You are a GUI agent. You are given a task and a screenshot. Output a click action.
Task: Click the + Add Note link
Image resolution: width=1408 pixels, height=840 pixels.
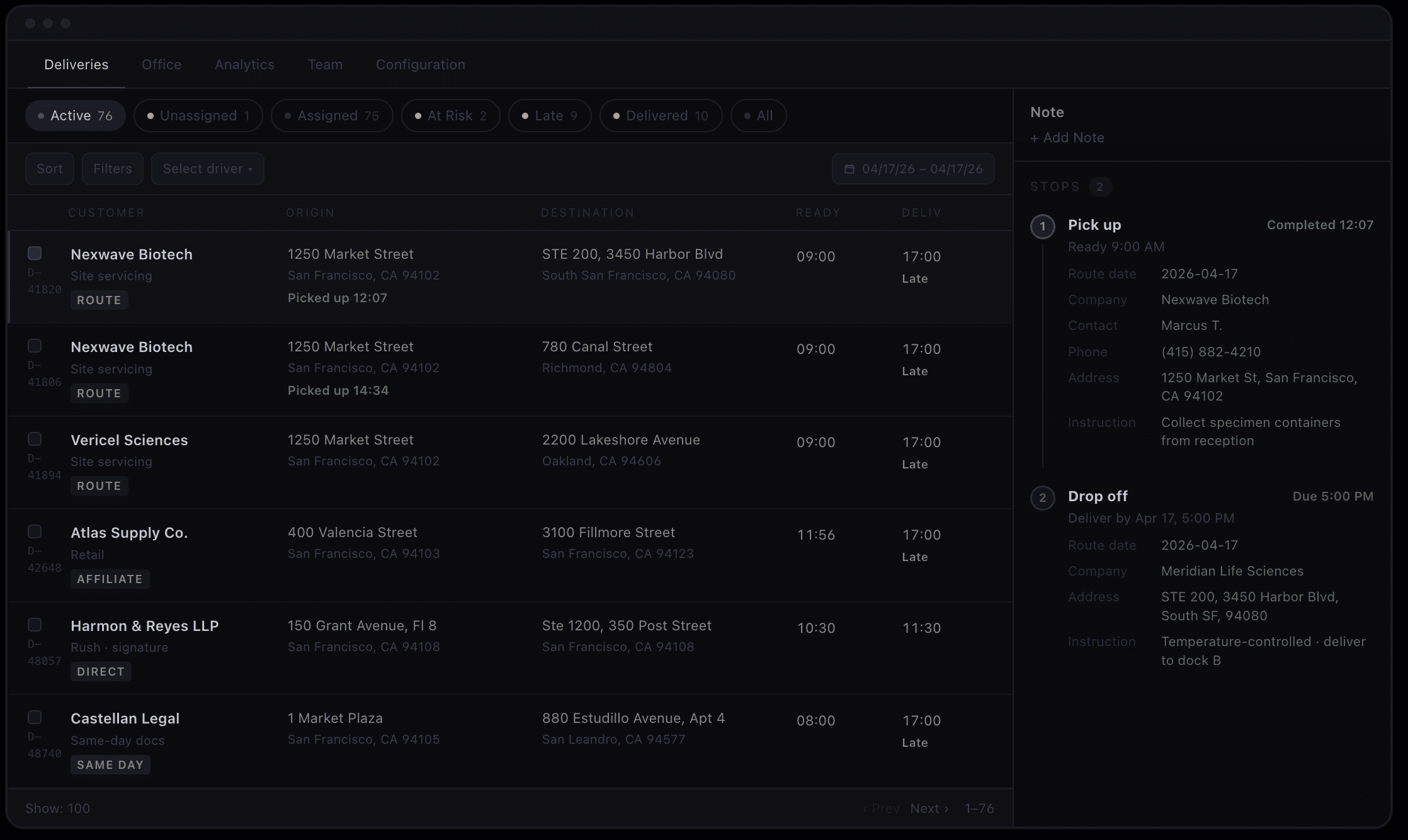coord(1067,137)
